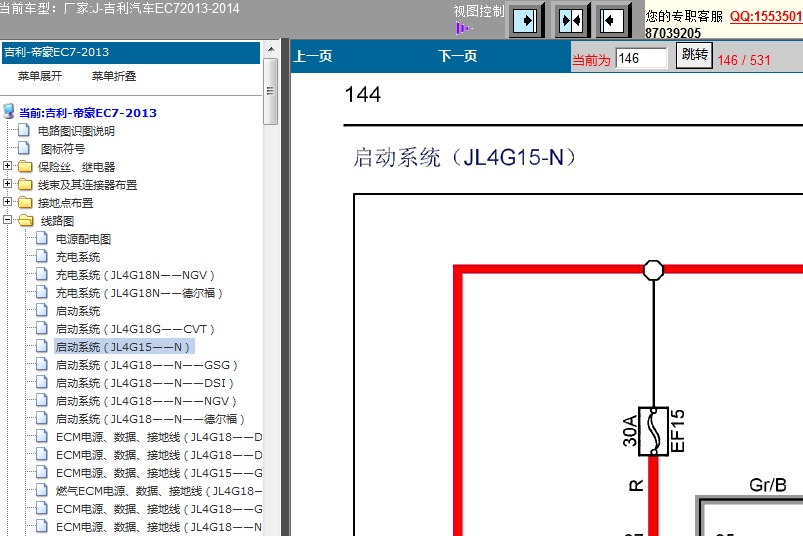
Task: Click page icon for 启动系统 (JL4G18——N——GSG)
Action: tap(42, 364)
